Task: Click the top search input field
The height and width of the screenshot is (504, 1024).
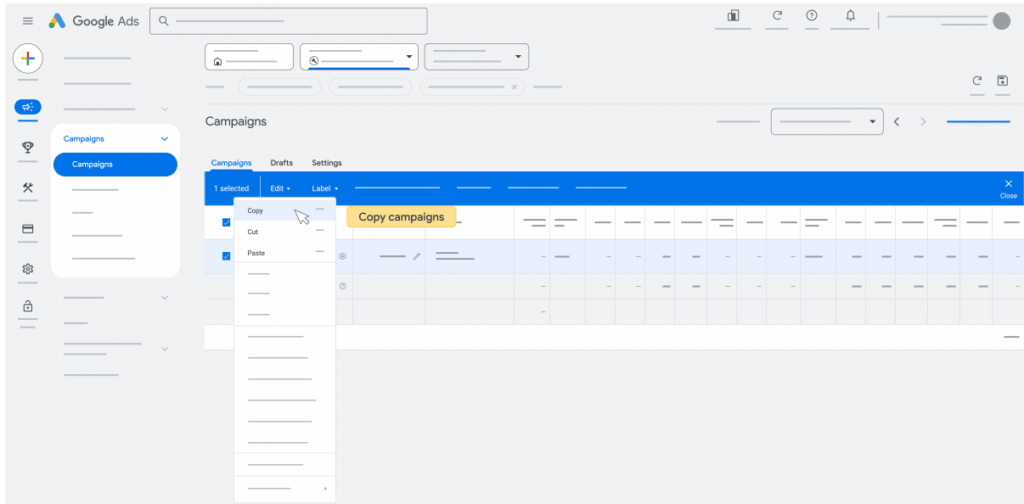Action: coord(288,21)
